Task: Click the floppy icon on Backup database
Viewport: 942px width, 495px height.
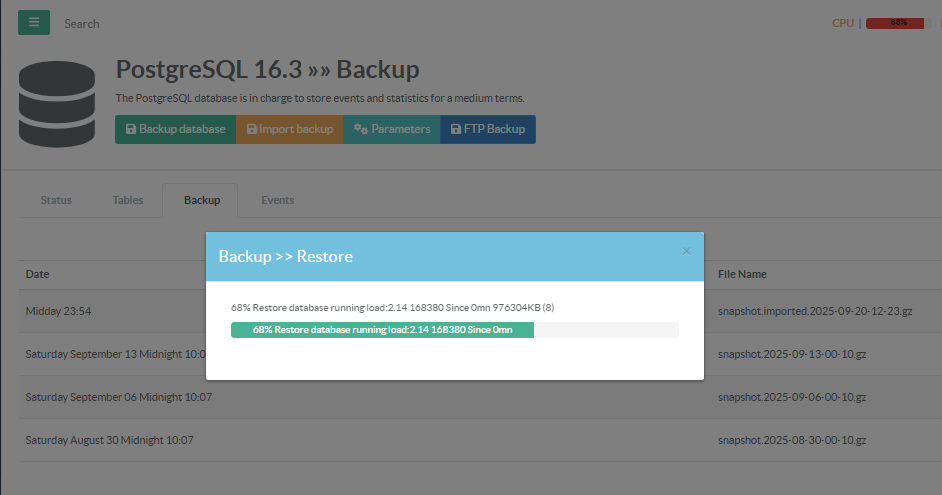Action: click(130, 129)
